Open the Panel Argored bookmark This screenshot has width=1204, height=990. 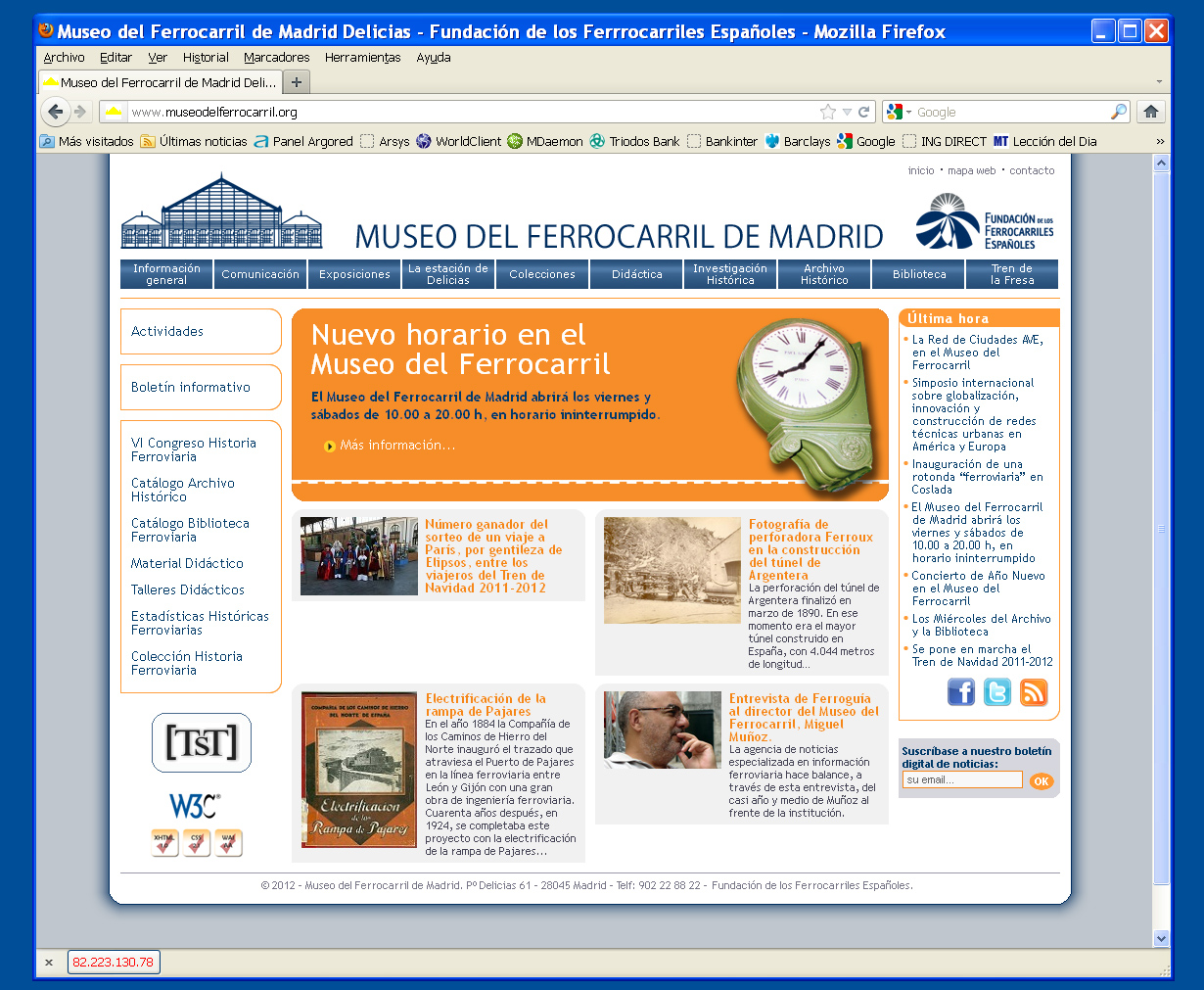point(303,141)
